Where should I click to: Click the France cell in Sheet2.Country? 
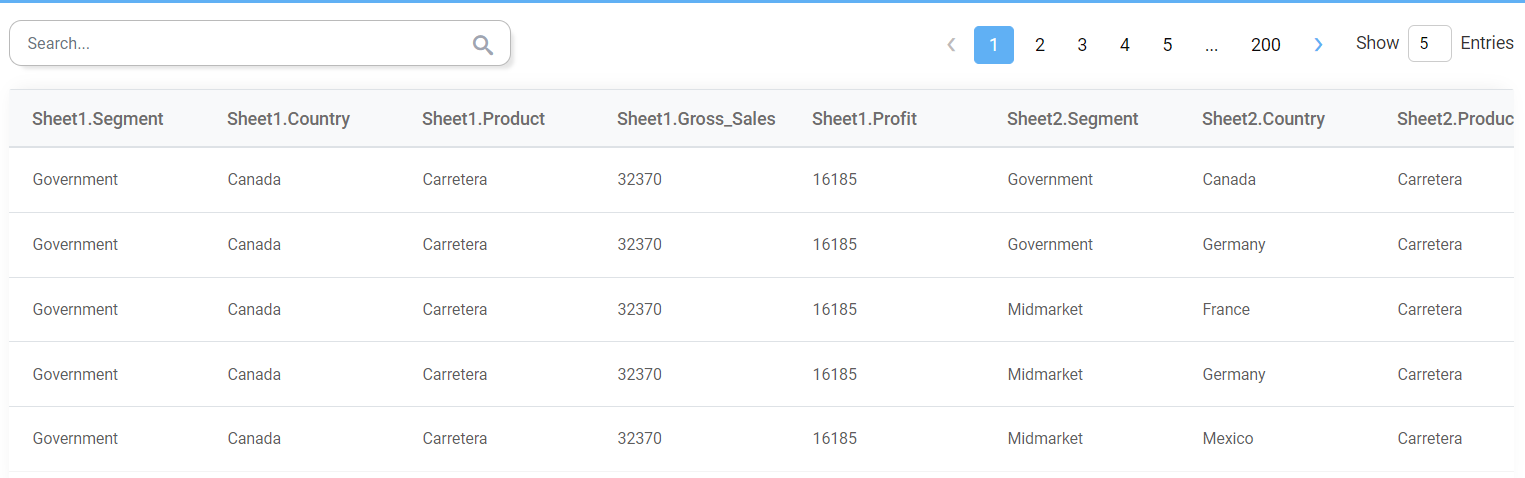pyautogui.click(x=1226, y=310)
